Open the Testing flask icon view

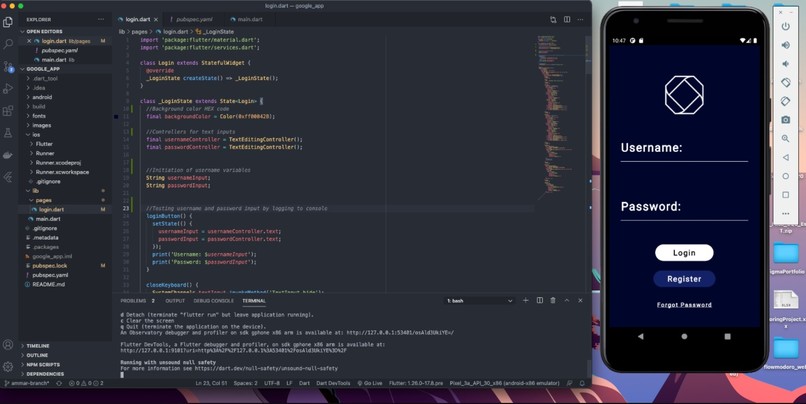[x=8, y=133]
